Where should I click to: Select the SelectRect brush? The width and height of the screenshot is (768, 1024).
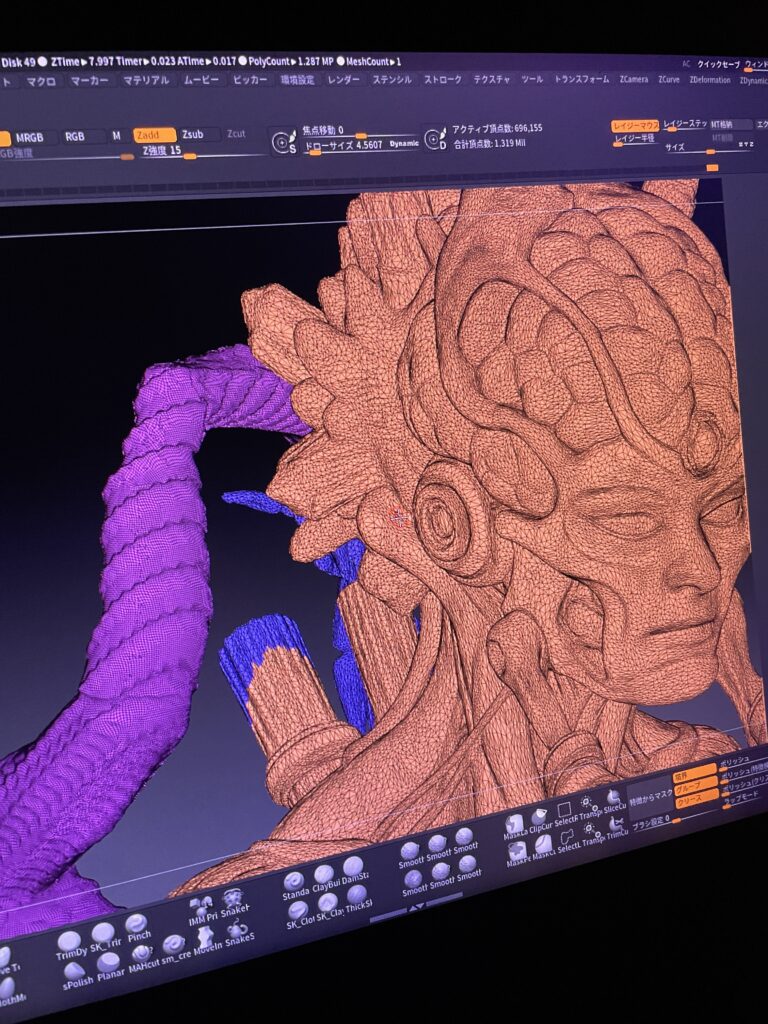566,814
